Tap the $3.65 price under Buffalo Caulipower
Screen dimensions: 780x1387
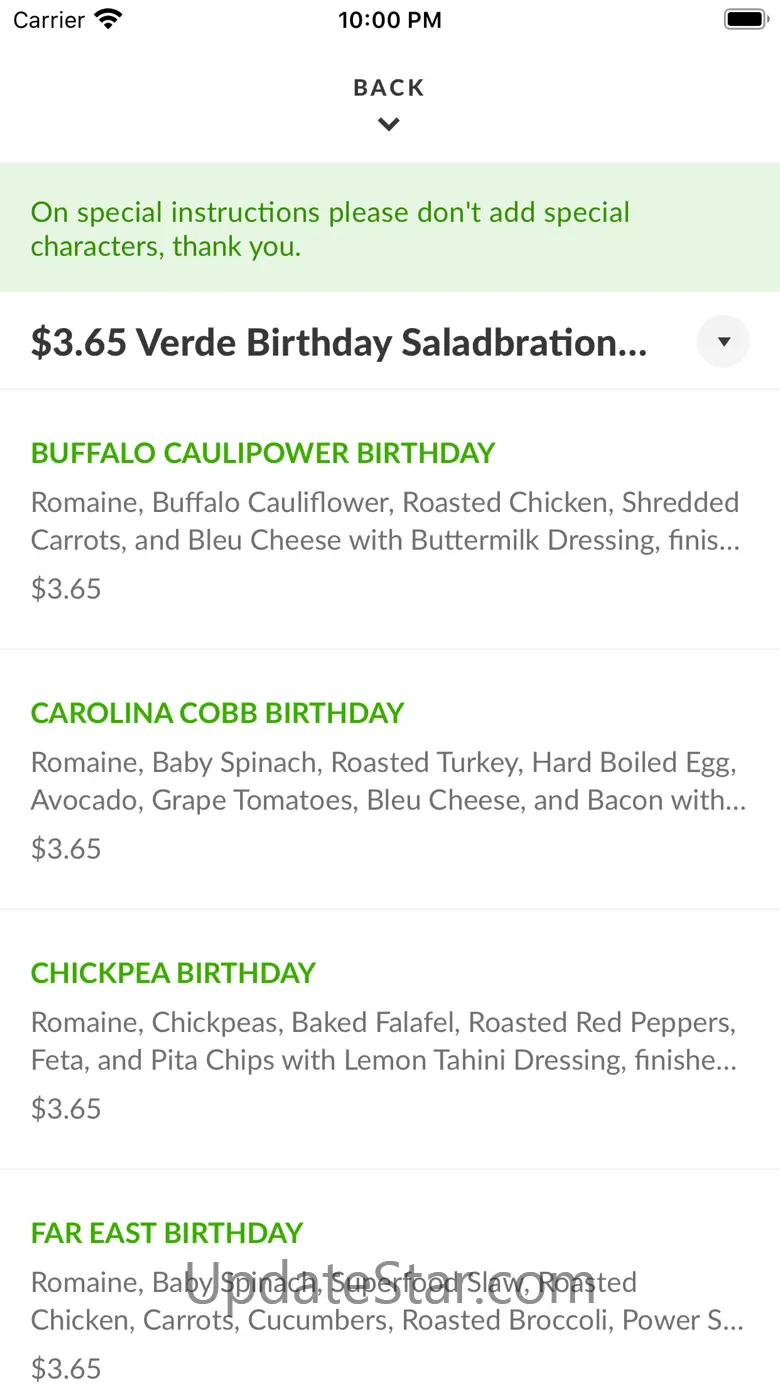tap(66, 588)
